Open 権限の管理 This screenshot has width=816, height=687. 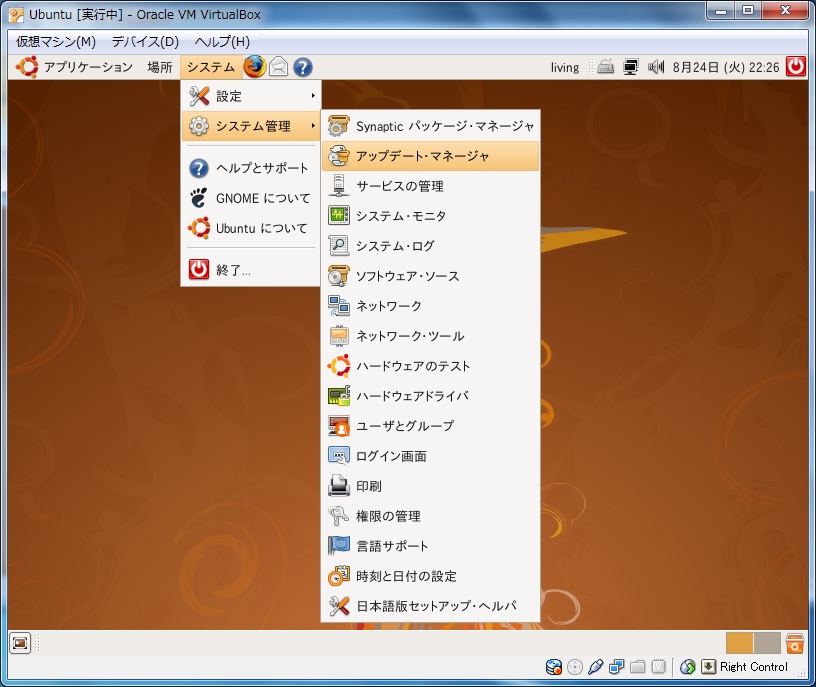(430, 516)
